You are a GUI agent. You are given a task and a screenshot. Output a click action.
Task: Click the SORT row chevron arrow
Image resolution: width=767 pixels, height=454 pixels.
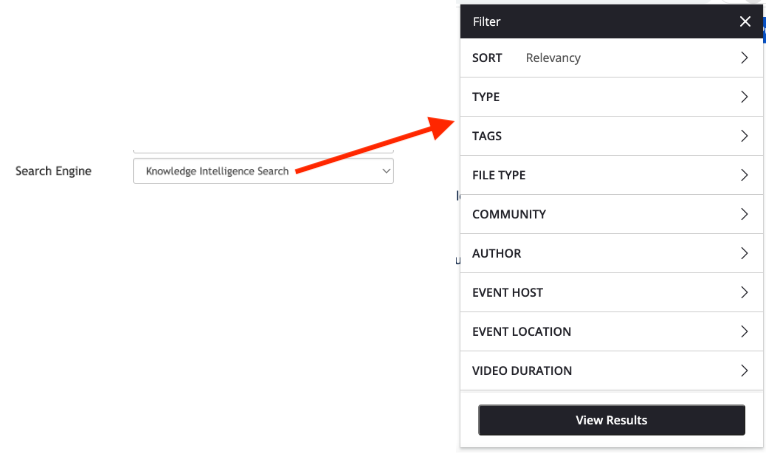(x=744, y=58)
